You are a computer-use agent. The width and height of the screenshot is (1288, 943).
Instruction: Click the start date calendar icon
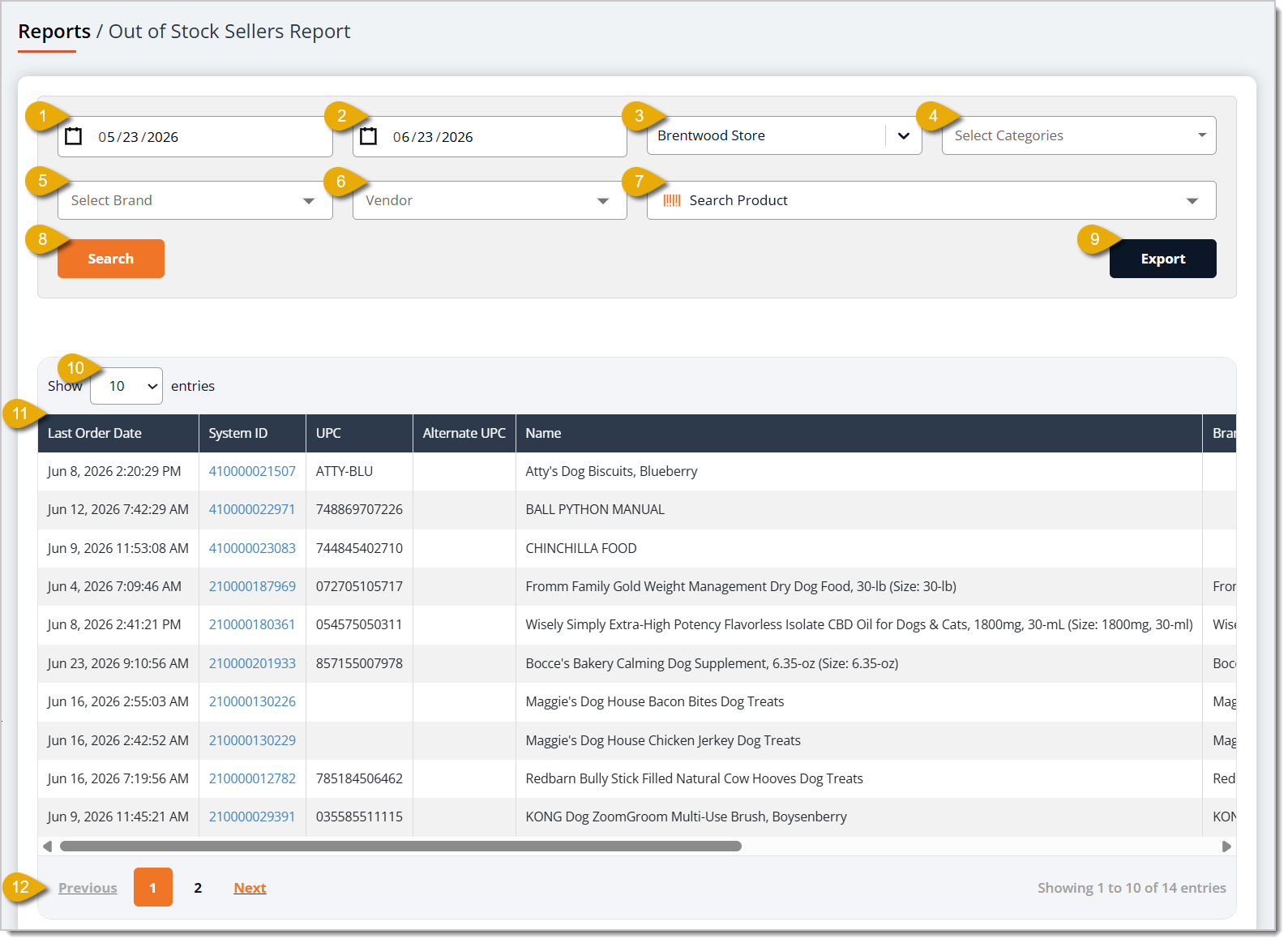(x=74, y=136)
